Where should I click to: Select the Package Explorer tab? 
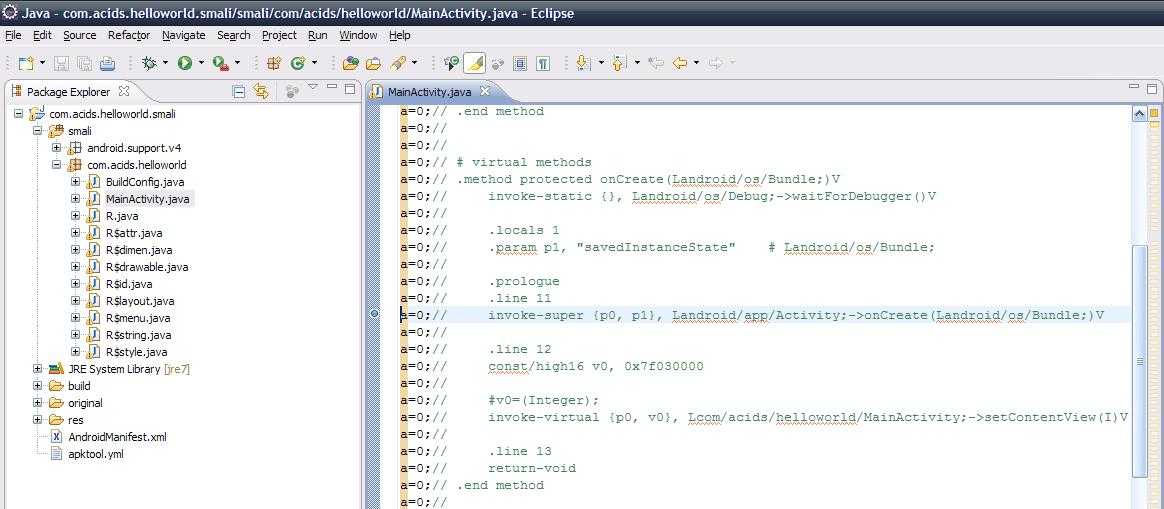pos(68,92)
